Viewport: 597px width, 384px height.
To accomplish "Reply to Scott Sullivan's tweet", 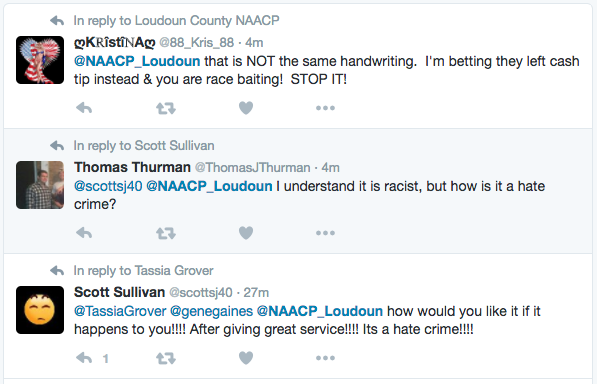I will pyautogui.click(x=84, y=358).
